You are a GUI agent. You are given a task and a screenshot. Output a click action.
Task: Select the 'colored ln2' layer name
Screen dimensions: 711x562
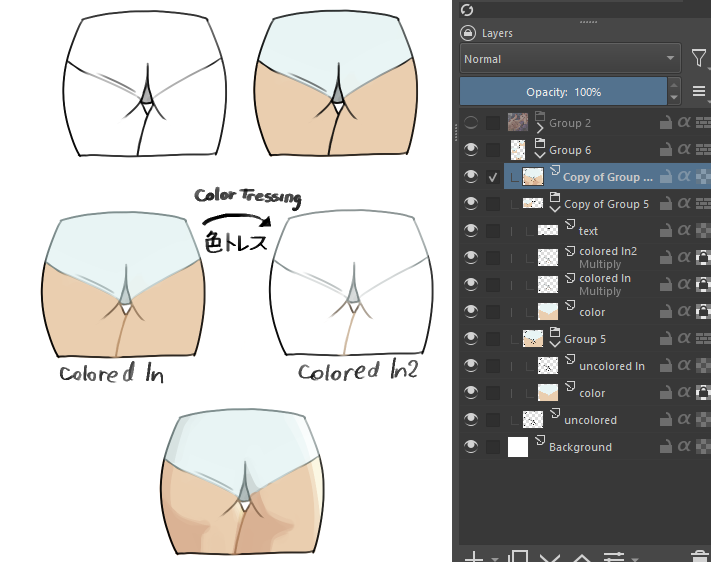coord(608,251)
